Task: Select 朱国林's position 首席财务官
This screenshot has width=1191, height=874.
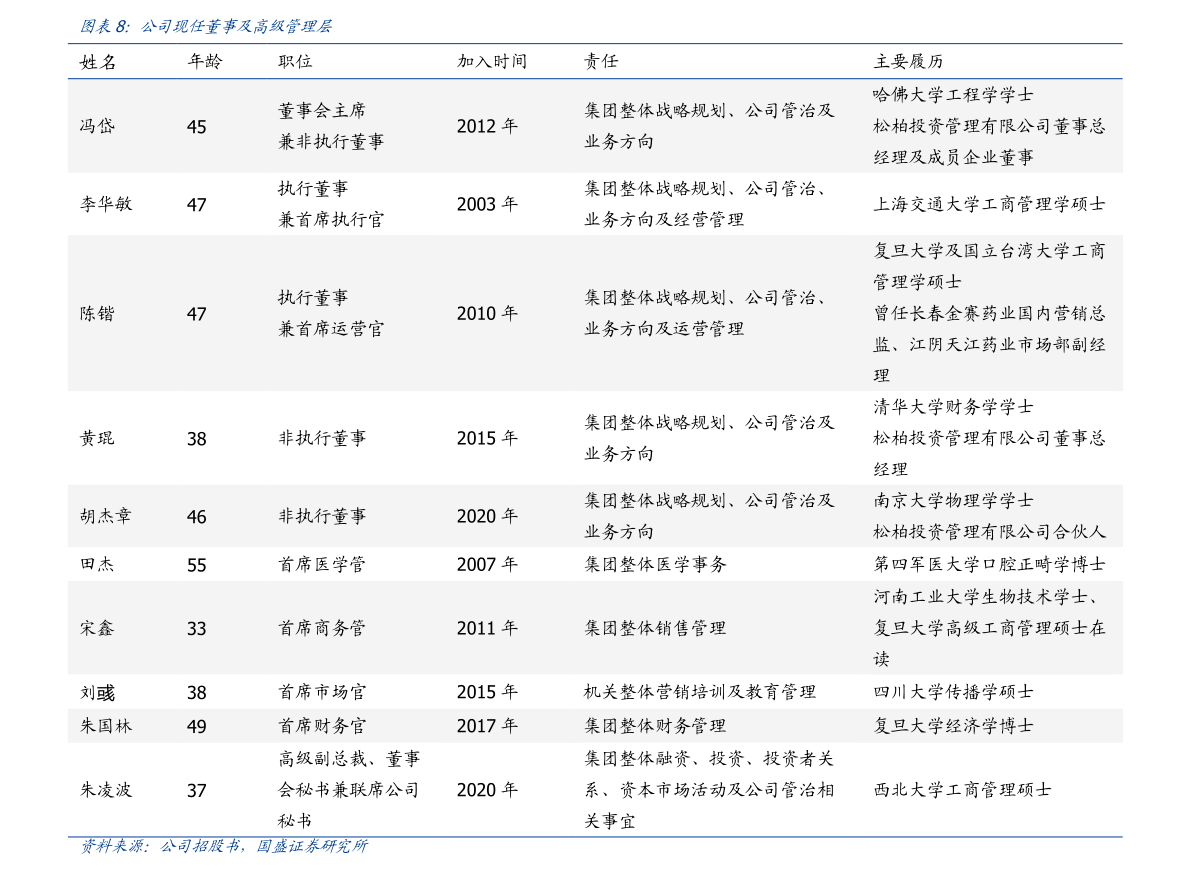Action: [x=322, y=726]
